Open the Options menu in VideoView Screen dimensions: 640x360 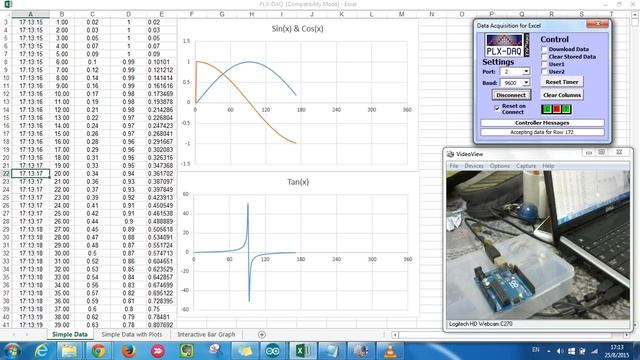tap(500, 166)
